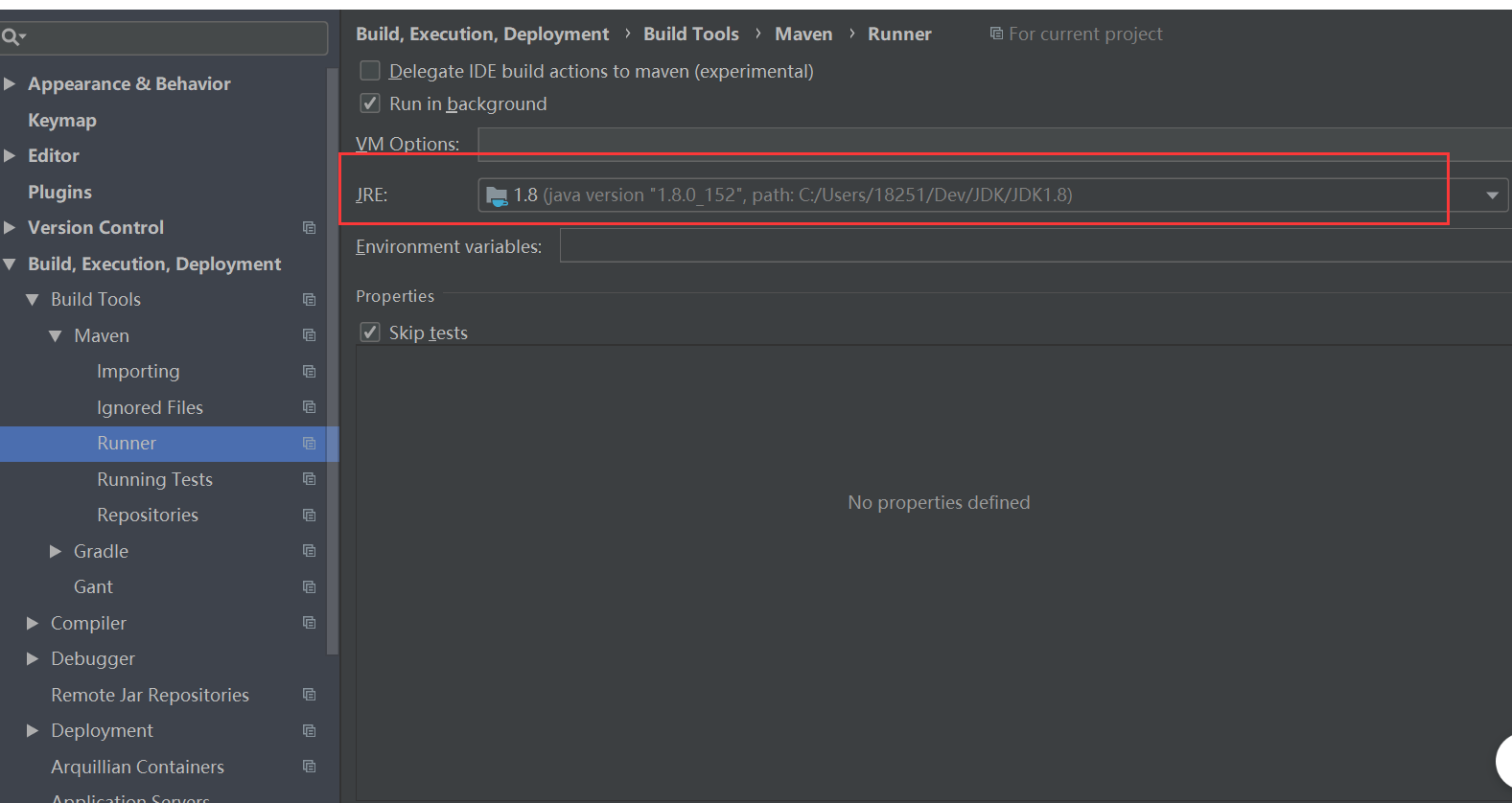Select Importing under Maven
The height and width of the screenshot is (803, 1512).
(x=138, y=372)
